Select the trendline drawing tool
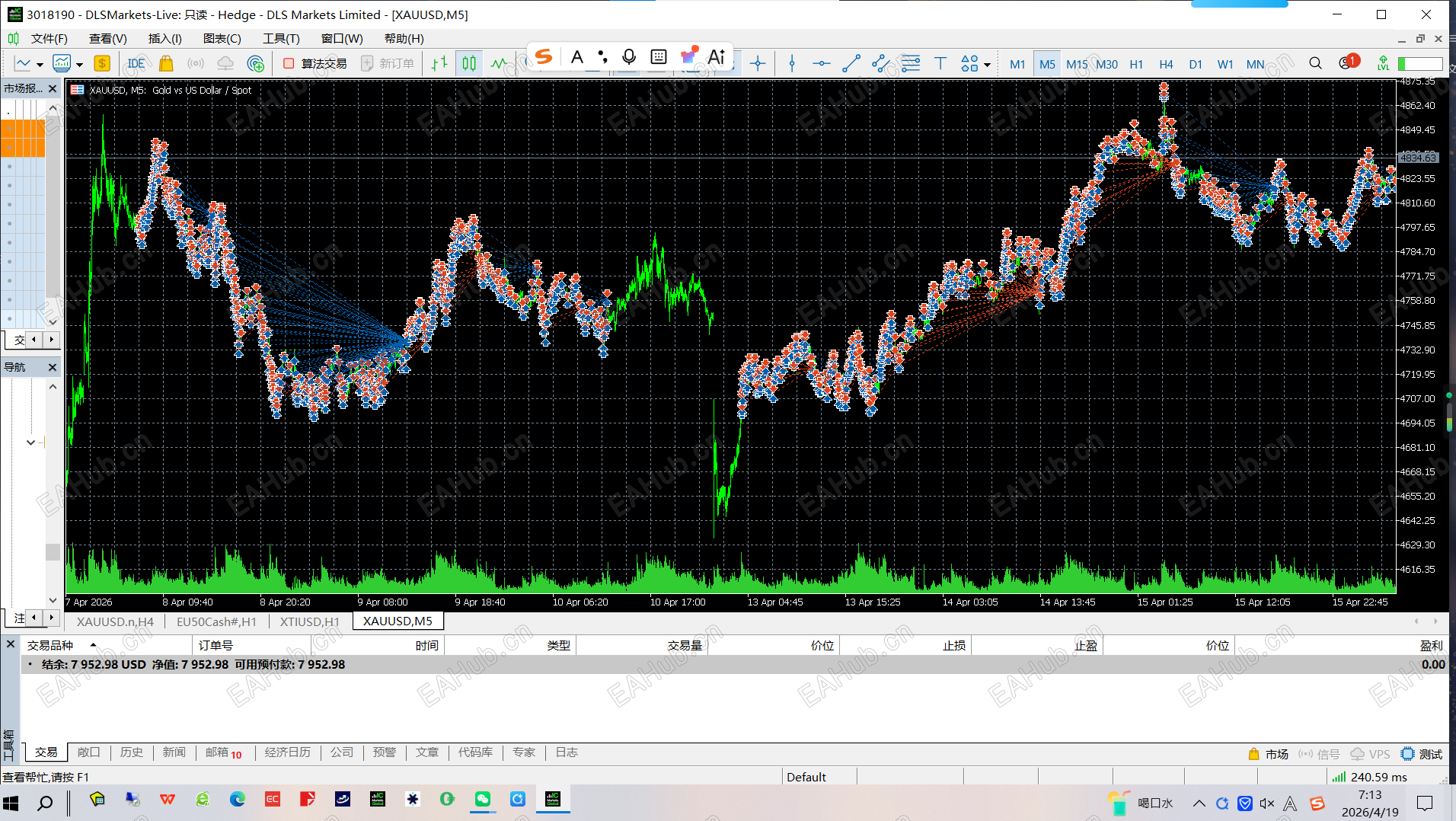This screenshot has width=1456, height=821. tap(851, 64)
